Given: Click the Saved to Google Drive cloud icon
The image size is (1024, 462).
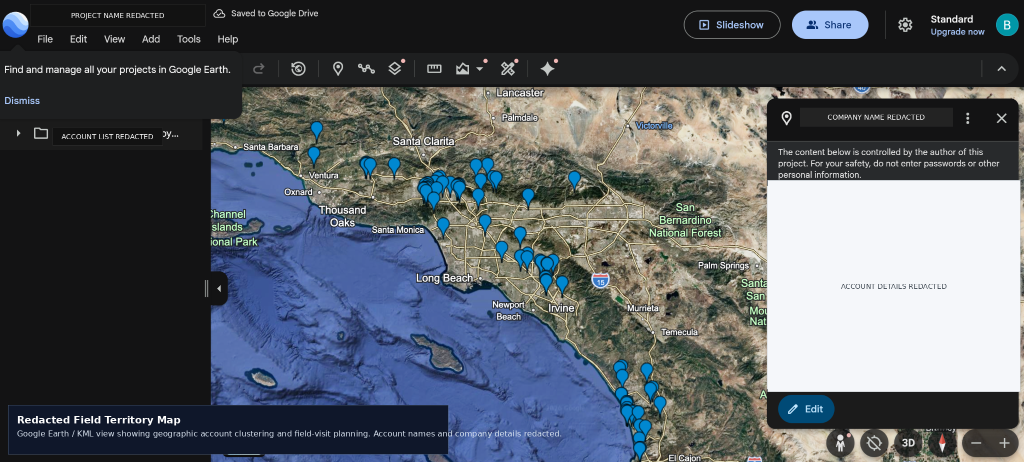Looking at the screenshot, I should 219,14.
